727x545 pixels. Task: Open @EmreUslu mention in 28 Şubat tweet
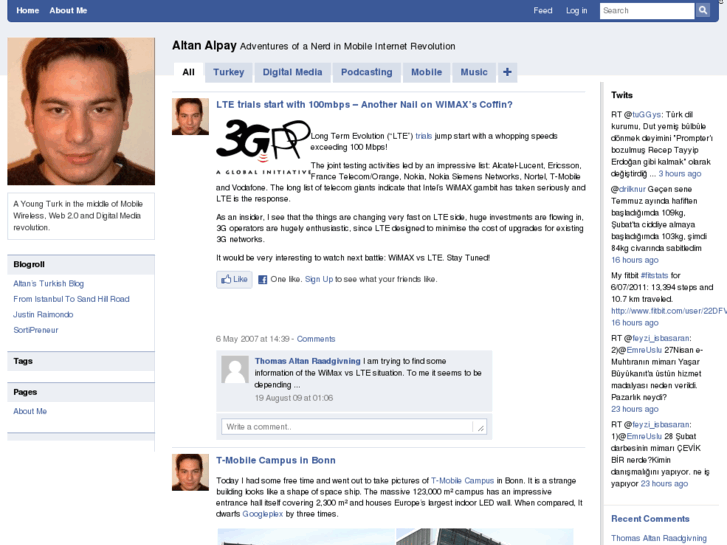(x=644, y=436)
